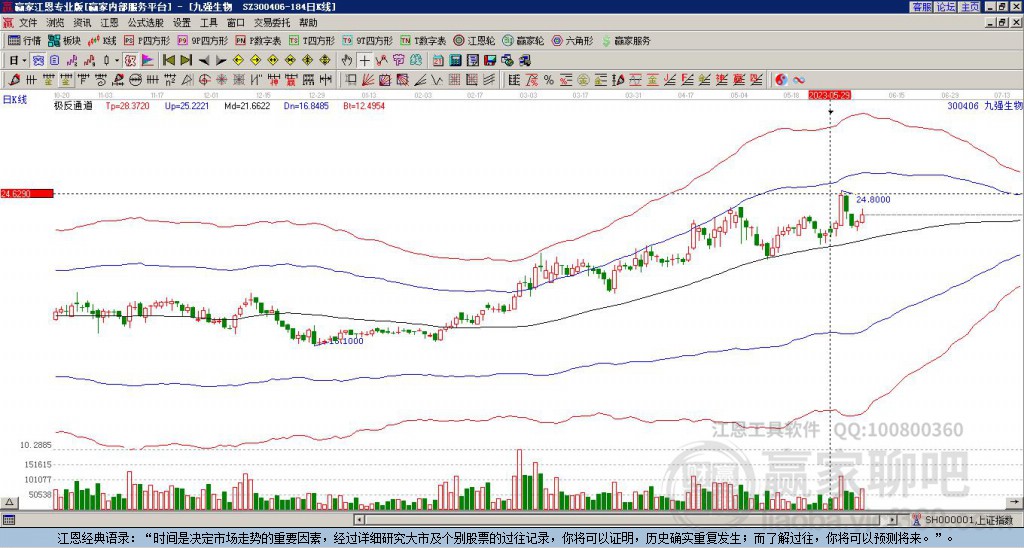Open the T数字表 tool
1024x548 pixels.
[x=423, y=40]
